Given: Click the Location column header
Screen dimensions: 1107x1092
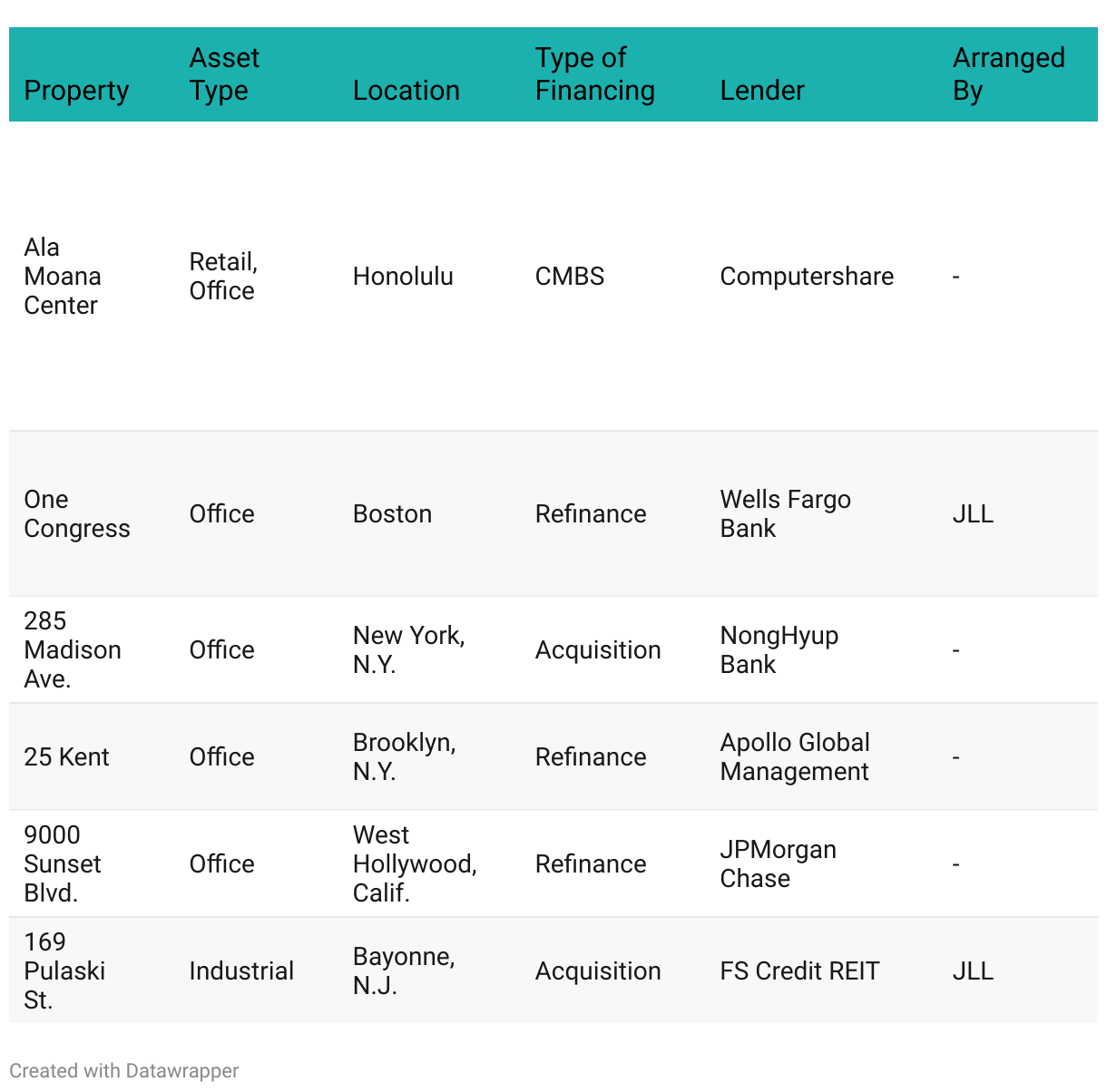Looking at the screenshot, I should tap(406, 91).
